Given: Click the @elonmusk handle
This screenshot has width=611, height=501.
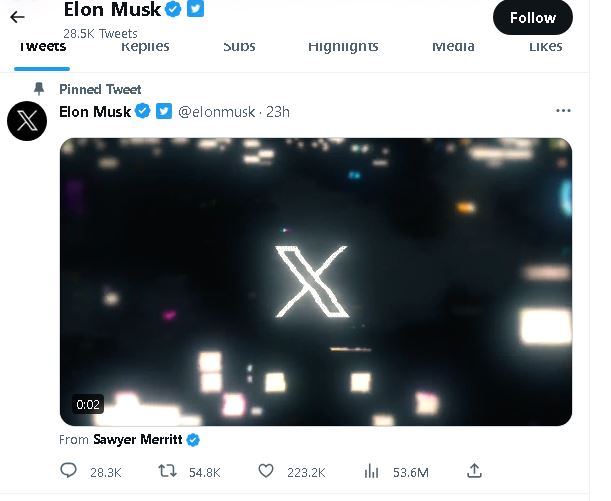Looking at the screenshot, I should tap(217, 111).
